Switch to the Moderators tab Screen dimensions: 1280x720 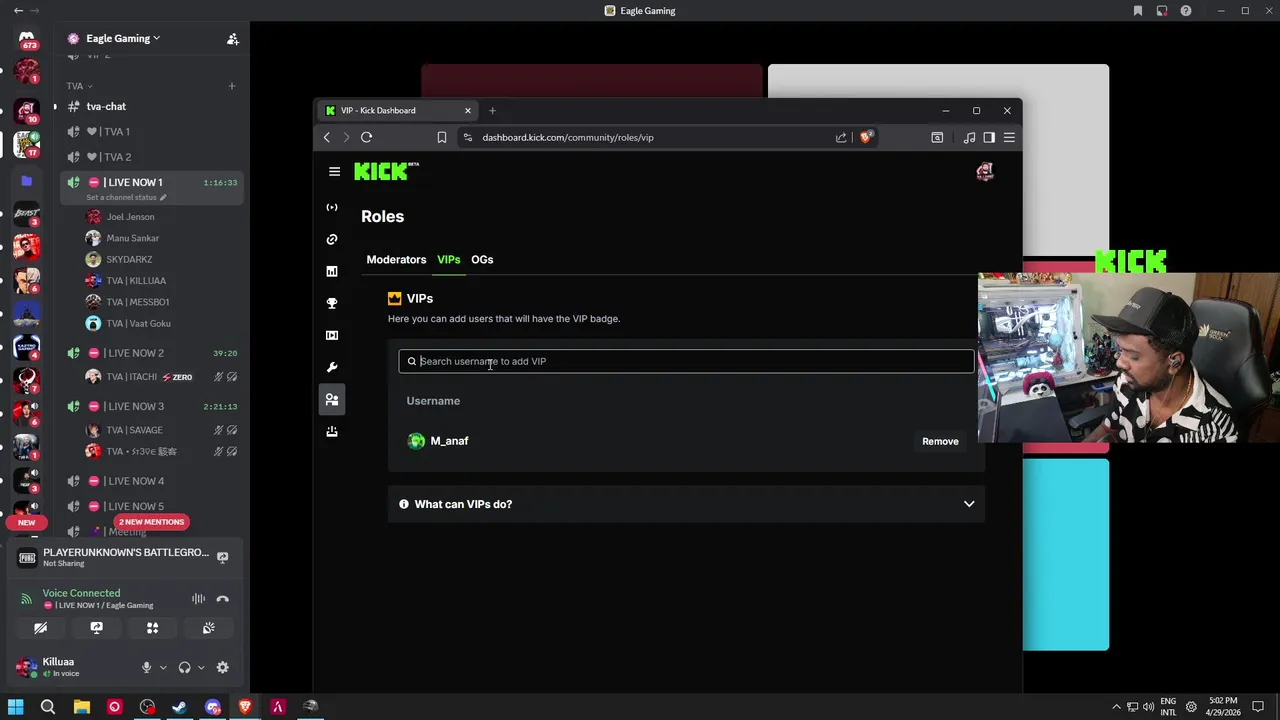tap(396, 259)
